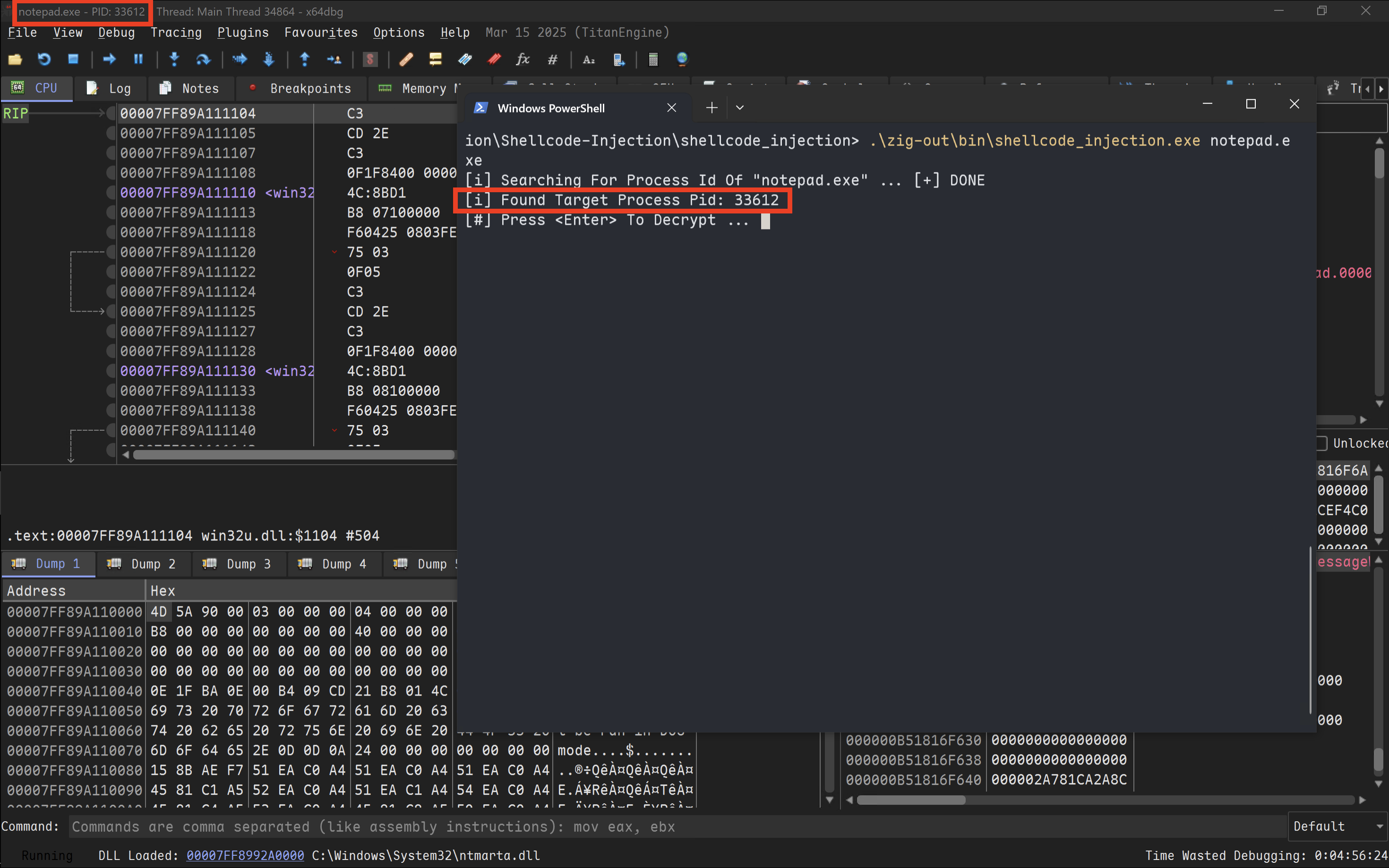Expand PowerShell new tab dropdown chevron
This screenshot has width=1389, height=868.
pyautogui.click(x=739, y=108)
